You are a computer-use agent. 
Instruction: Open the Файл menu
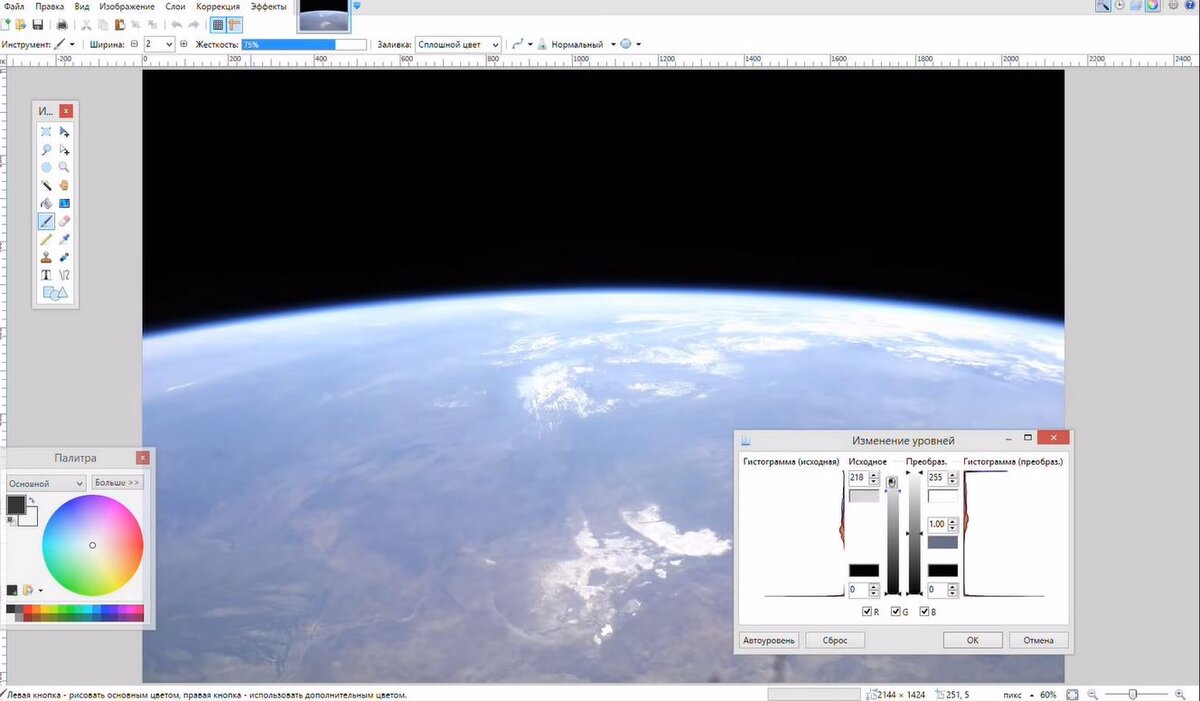[13, 6]
